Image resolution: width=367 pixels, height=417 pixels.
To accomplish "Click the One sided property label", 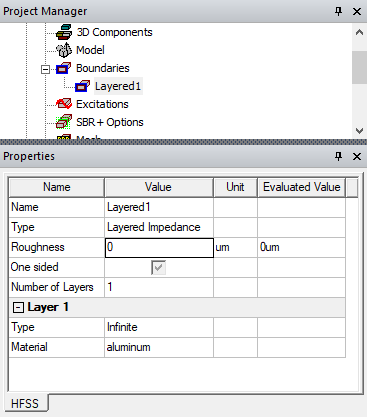I will click(x=35, y=267).
